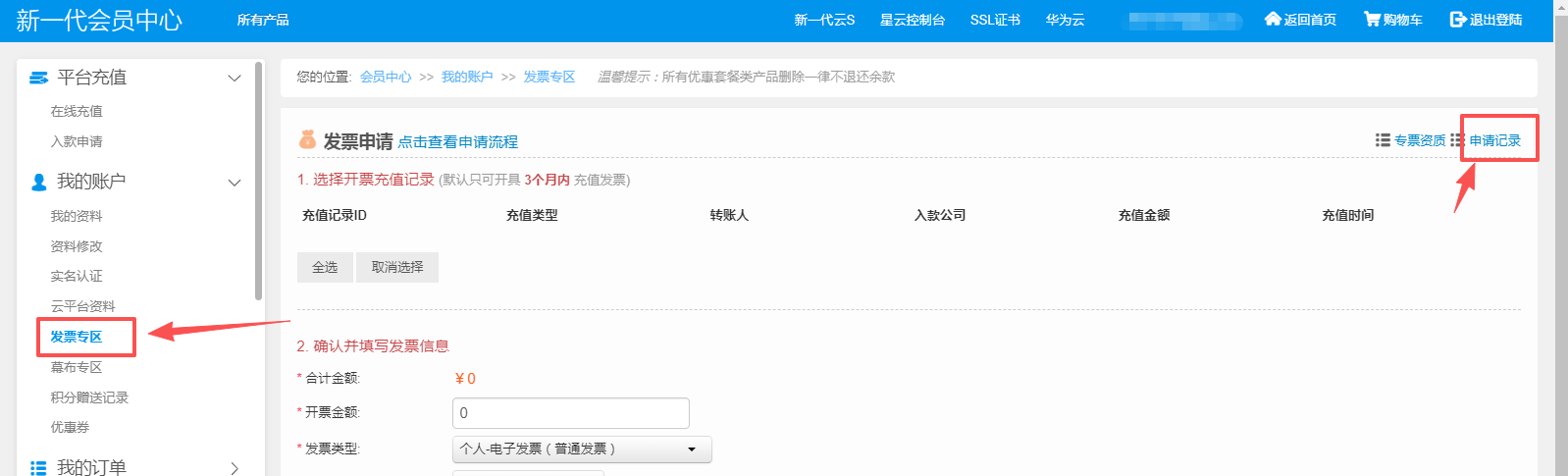The width and height of the screenshot is (1568, 476).
Task: Click the 充值时间 column header
Action: (x=1348, y=215)
